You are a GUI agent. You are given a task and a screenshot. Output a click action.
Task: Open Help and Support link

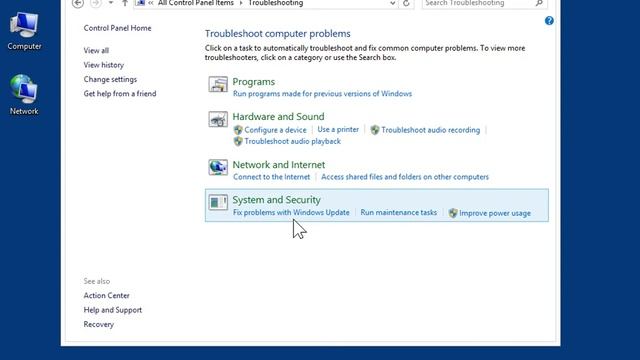[113, 310]
